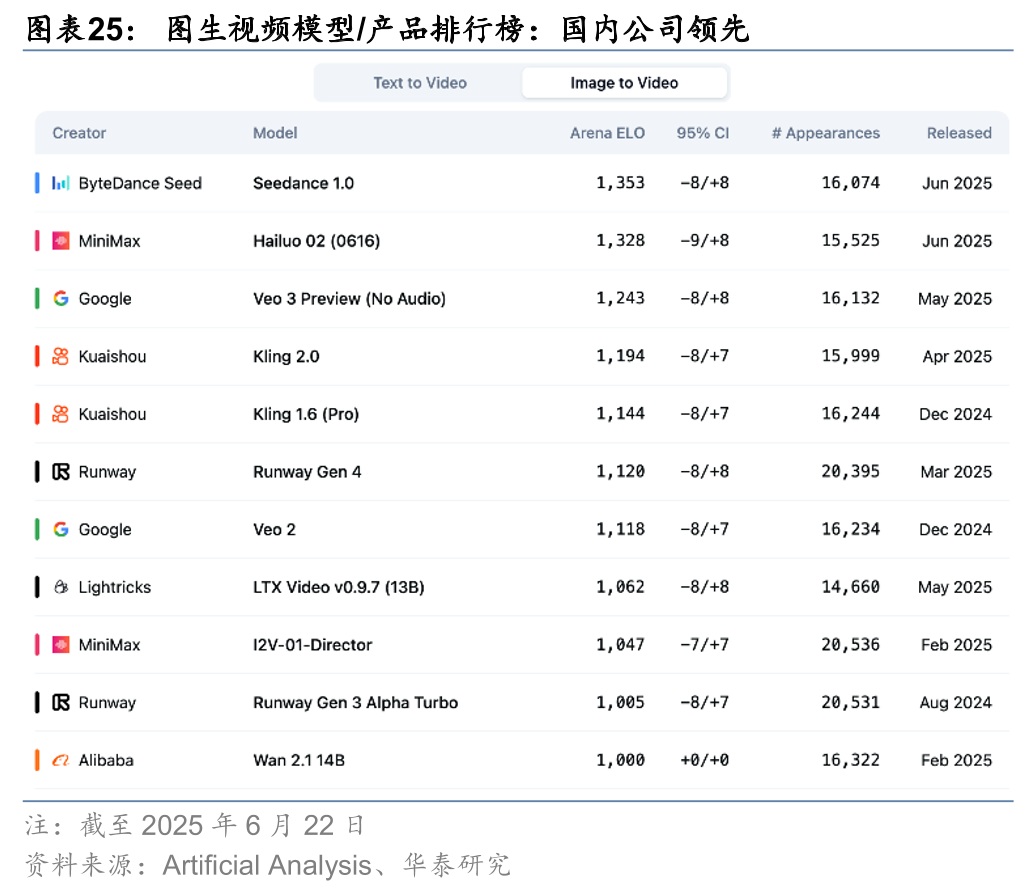Click the Arena ELO value 1,353
The width and height of the screenshot is (1036, 892).
(x=620, y=182)
